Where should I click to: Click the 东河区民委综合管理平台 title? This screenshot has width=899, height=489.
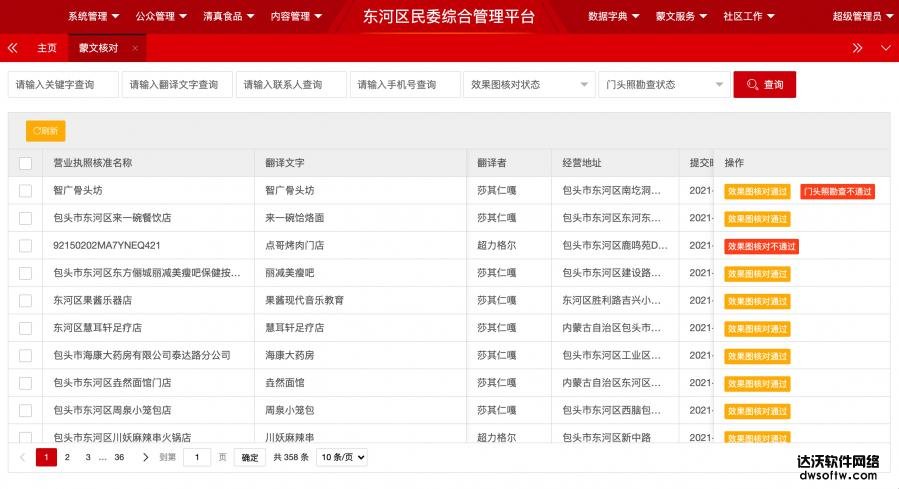pyautogui.click(x=449, y=16)
